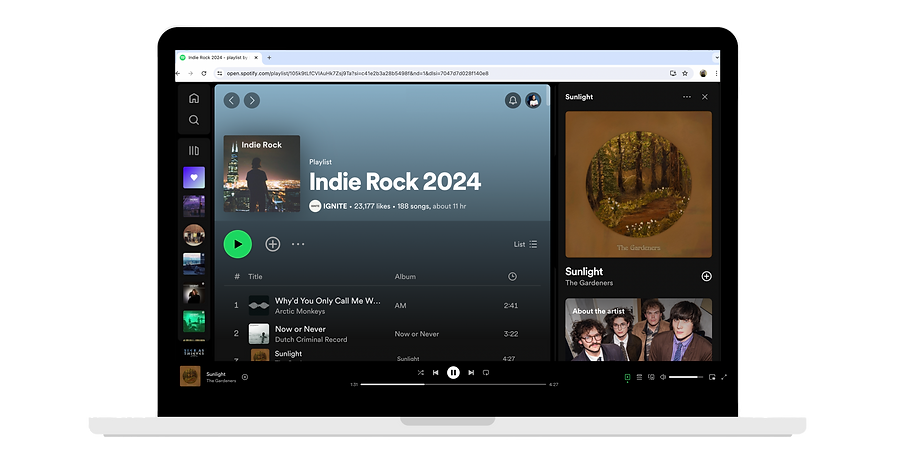This screenshot has width=903, height=452.
Task: Open Sunlight title link in side panel
Action: 584,271
